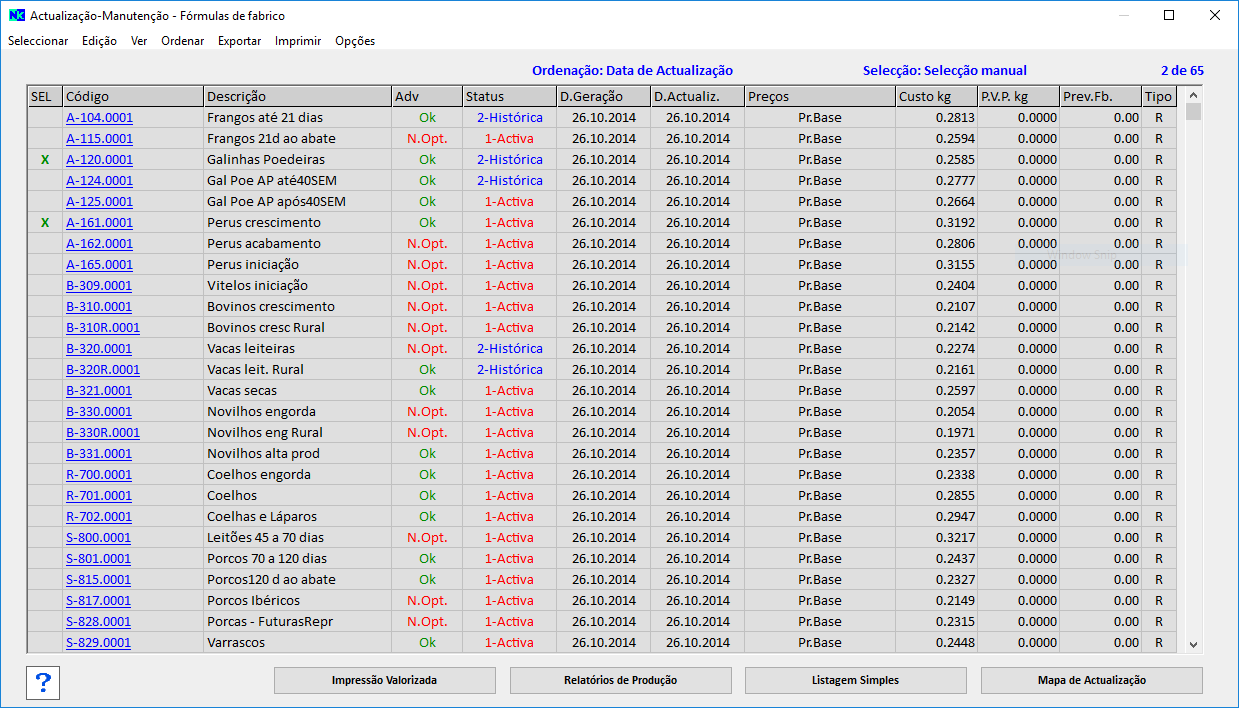1239x708 pixels.
Task: Toggle SEL cell for Coelhos engorda row
Action: point(44,475)
